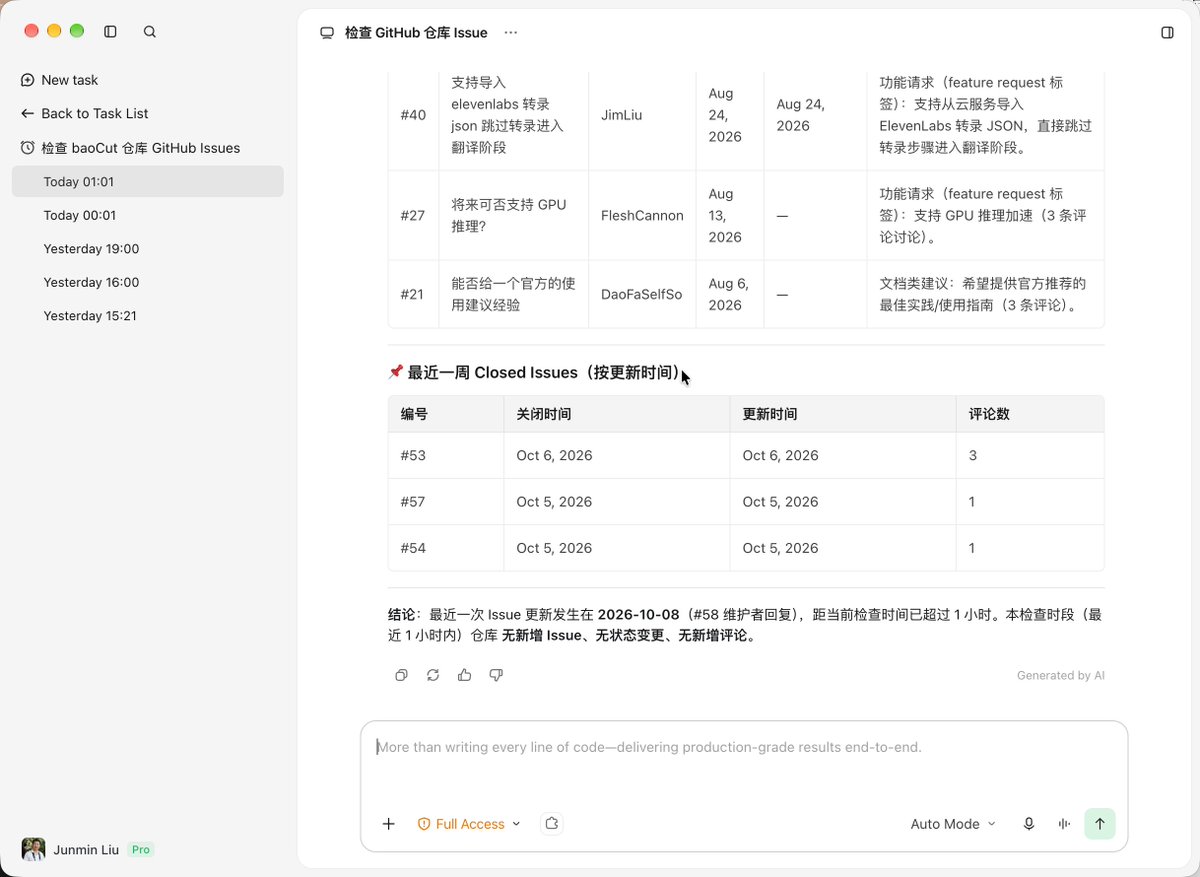Click the 最近一周 Closed Issues heading
Image resolution: width=1200 pixels, height=877 pixels.
(535, 373)
